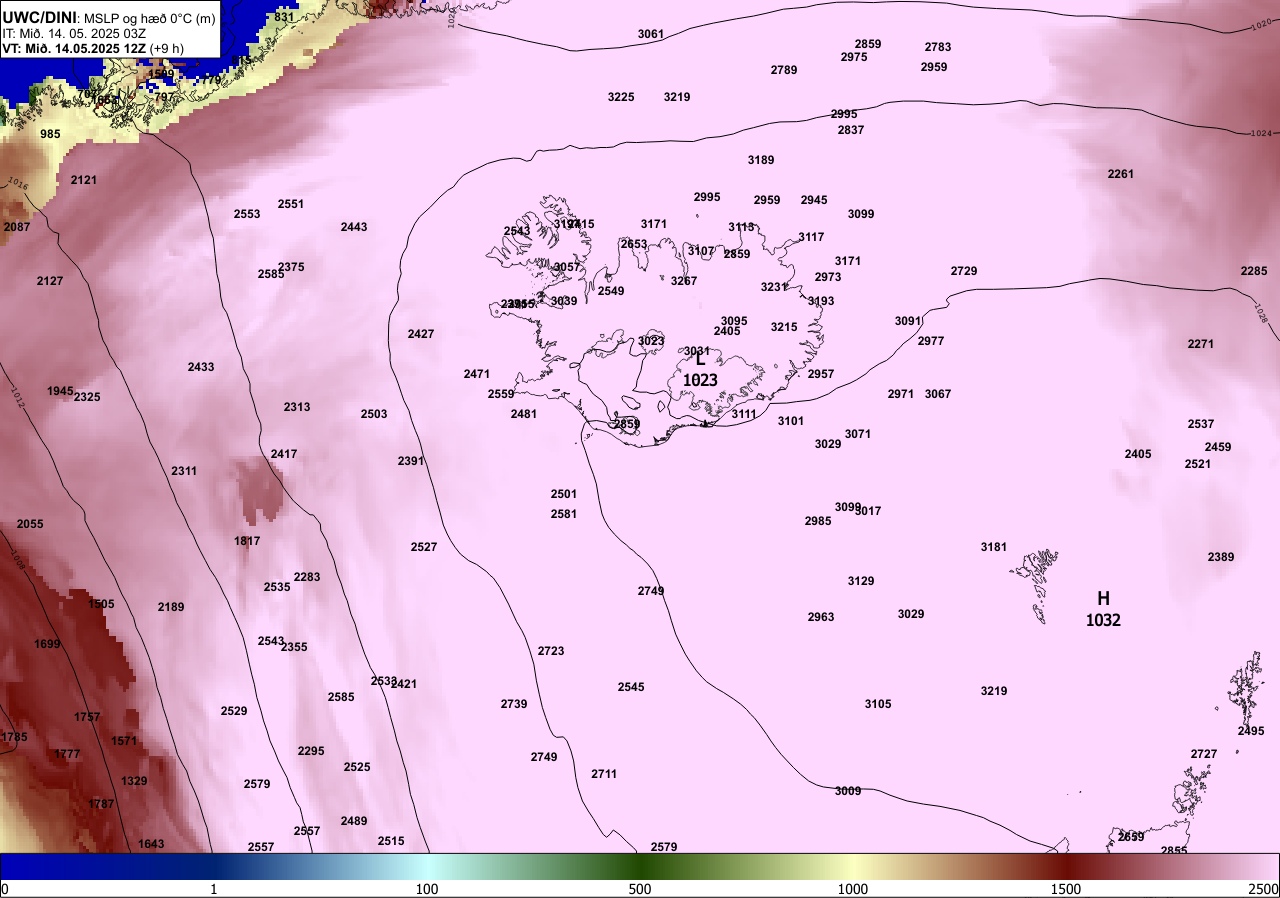Click the map value 2427
The image size is (1280, 898).
pyautogui.click(x=421, y=334)
